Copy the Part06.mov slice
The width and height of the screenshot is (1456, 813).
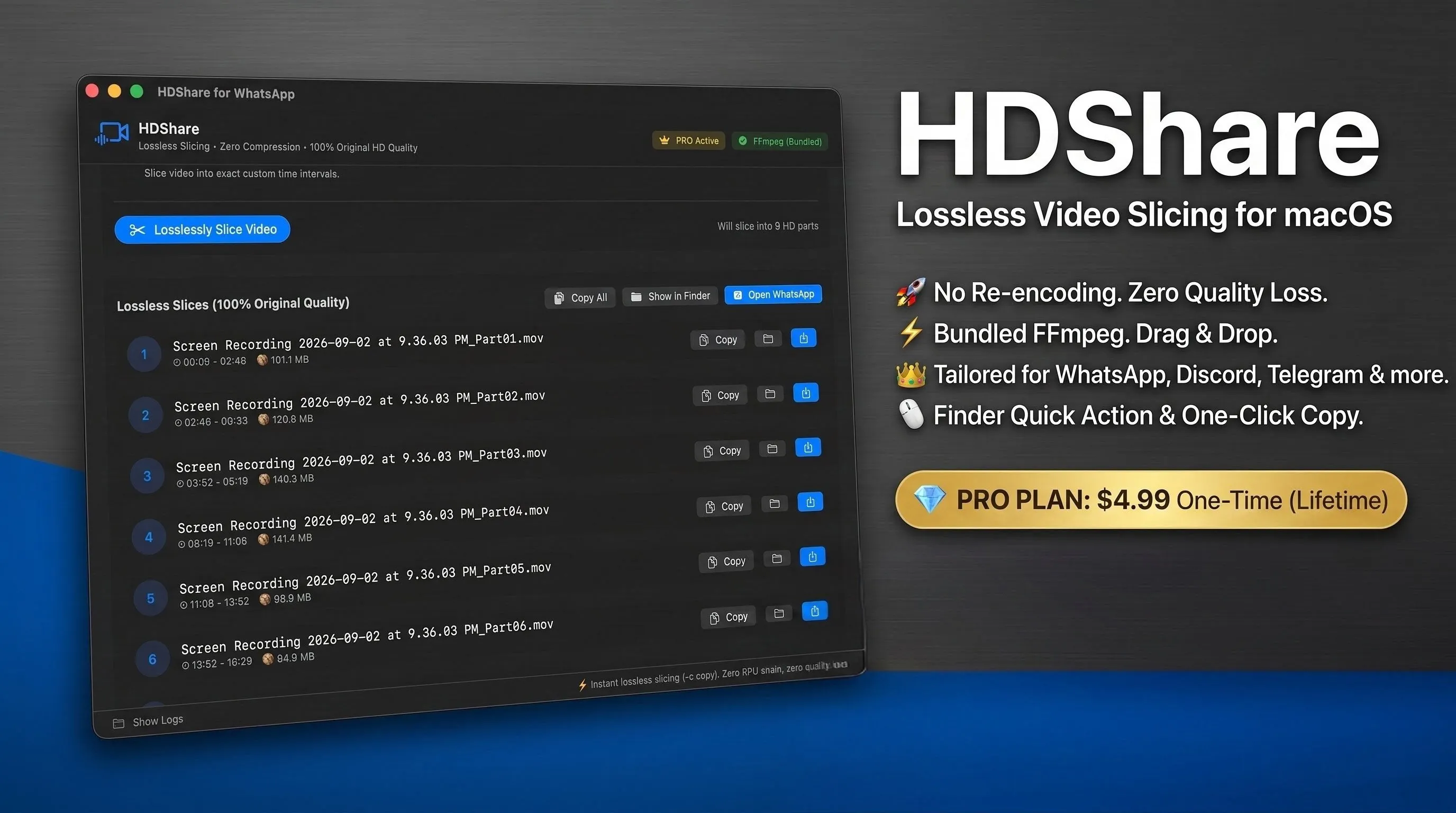tap(729, 617)
